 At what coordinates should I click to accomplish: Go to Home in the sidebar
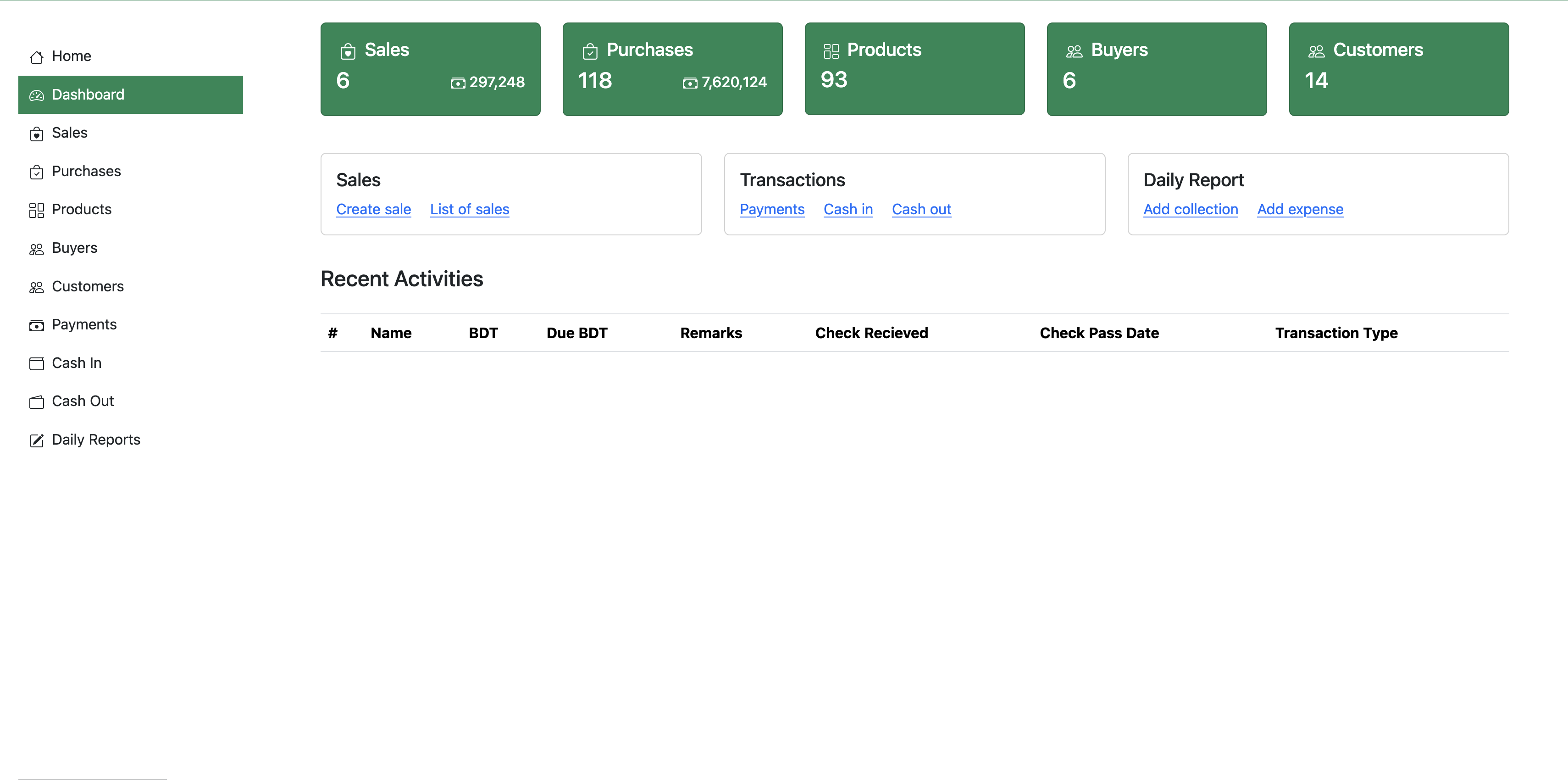pyautogui.click(x=130, y=56)
